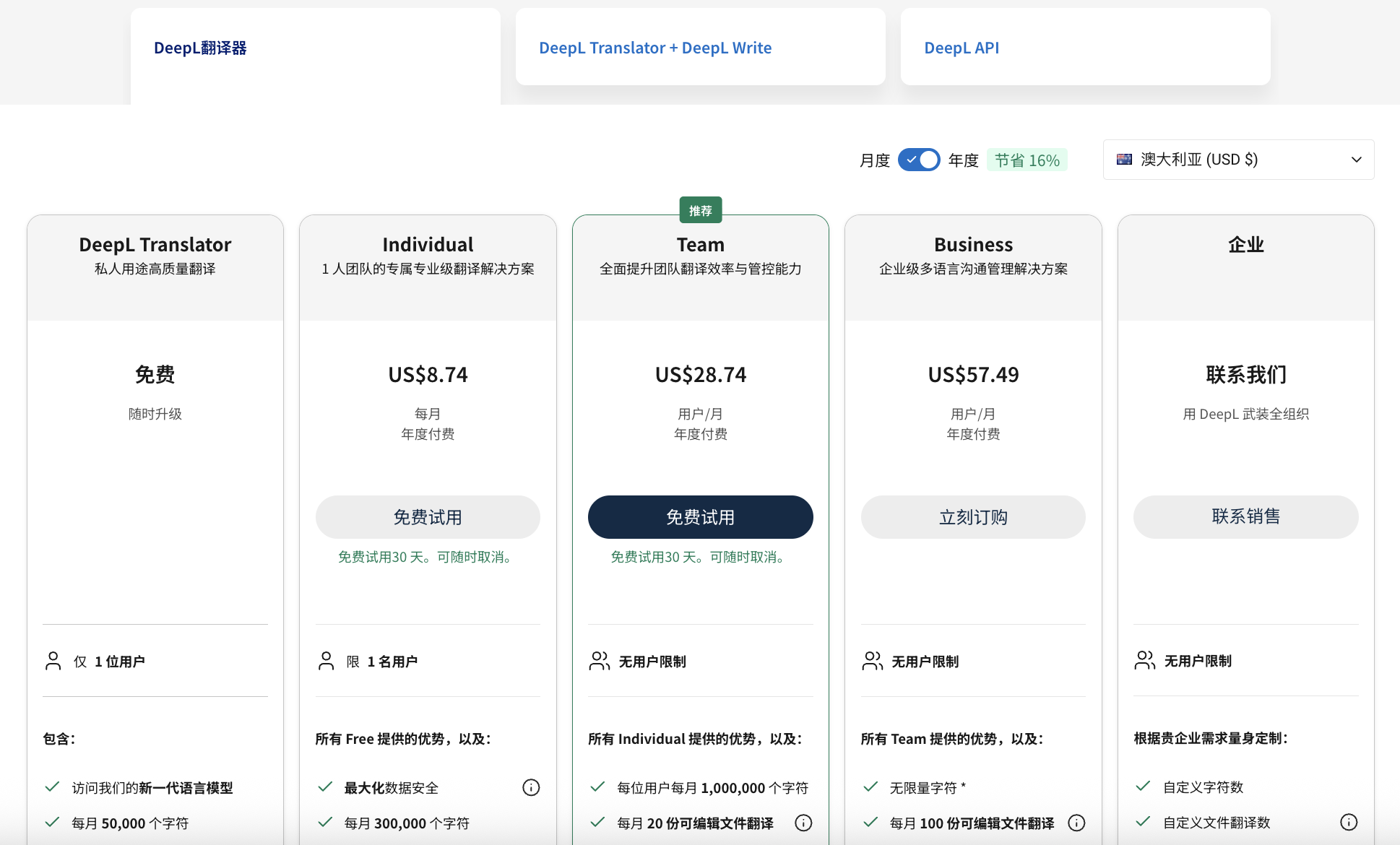The height and width of the screenshot is (845, 1400).
Task: Click 所有 Team 提供的优势，以及 heading
Action: coord(951,739)
